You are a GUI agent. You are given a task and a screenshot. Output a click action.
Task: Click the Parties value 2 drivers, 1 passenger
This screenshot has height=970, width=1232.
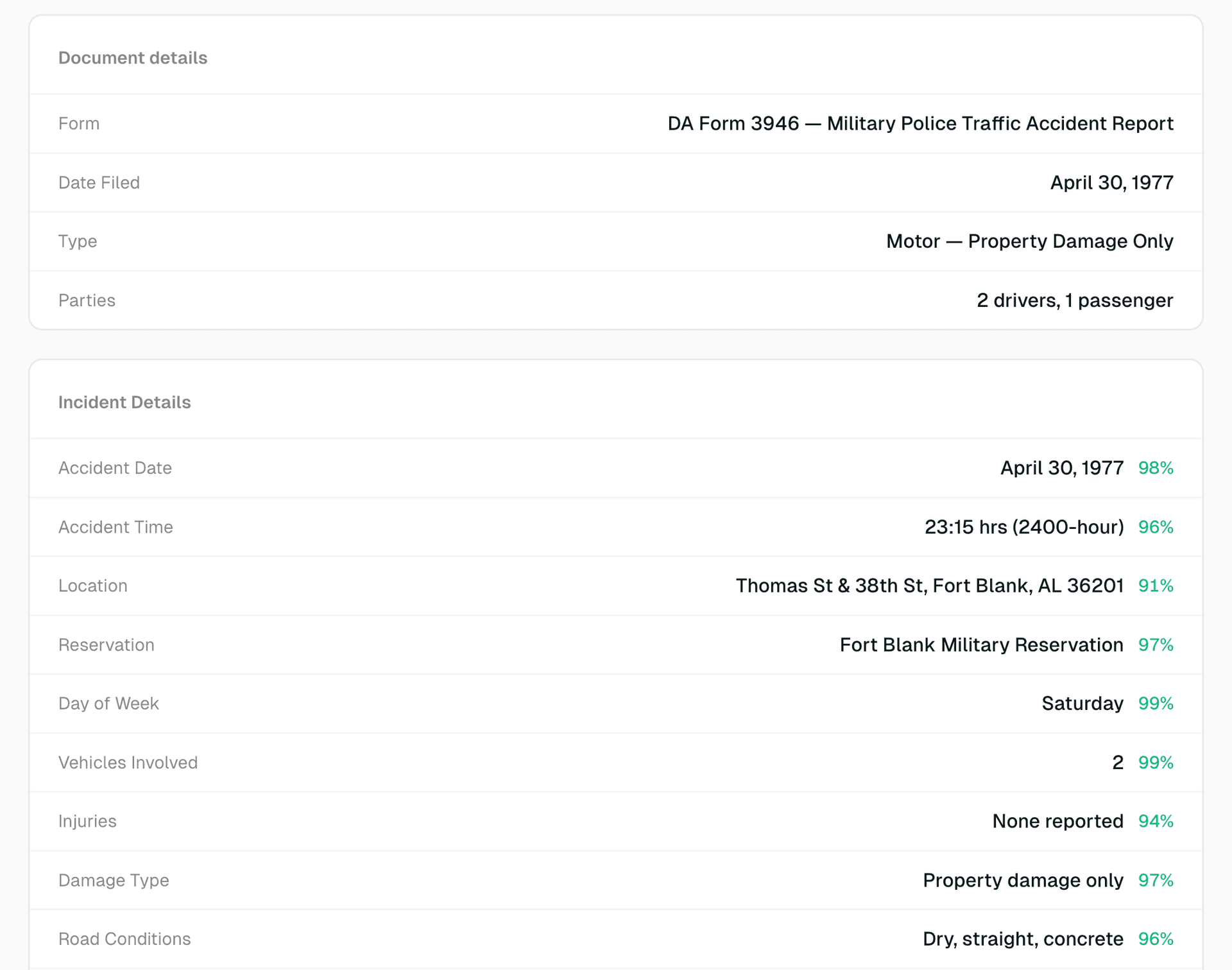(1074, 300)
